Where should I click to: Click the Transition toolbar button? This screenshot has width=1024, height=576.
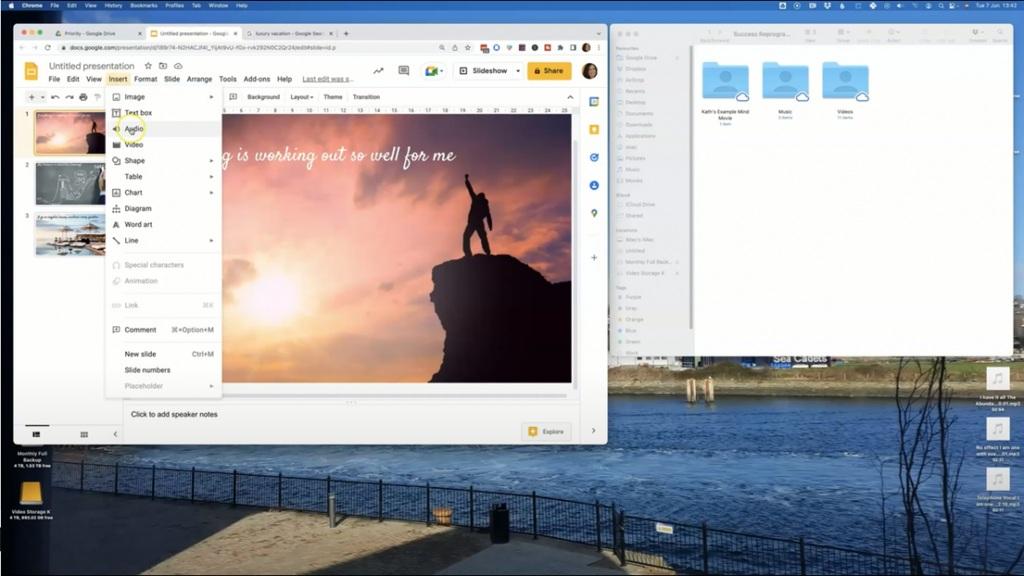pyautogui.click(x=366, y=97)
